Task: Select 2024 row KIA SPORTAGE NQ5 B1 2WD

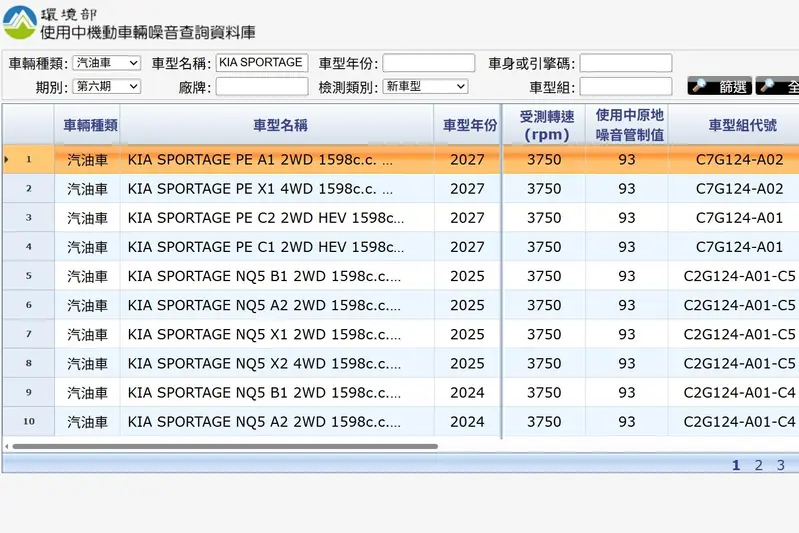Action: pyautogui.click(x=401, y=392)
